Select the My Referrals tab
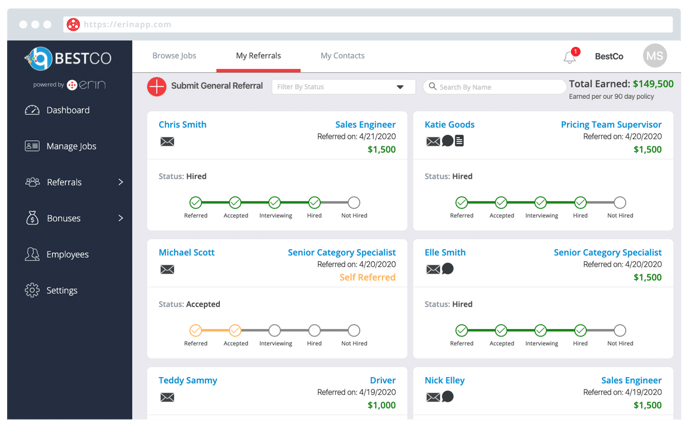The height and width of the screenshot is (428, 688). (258, 56)
